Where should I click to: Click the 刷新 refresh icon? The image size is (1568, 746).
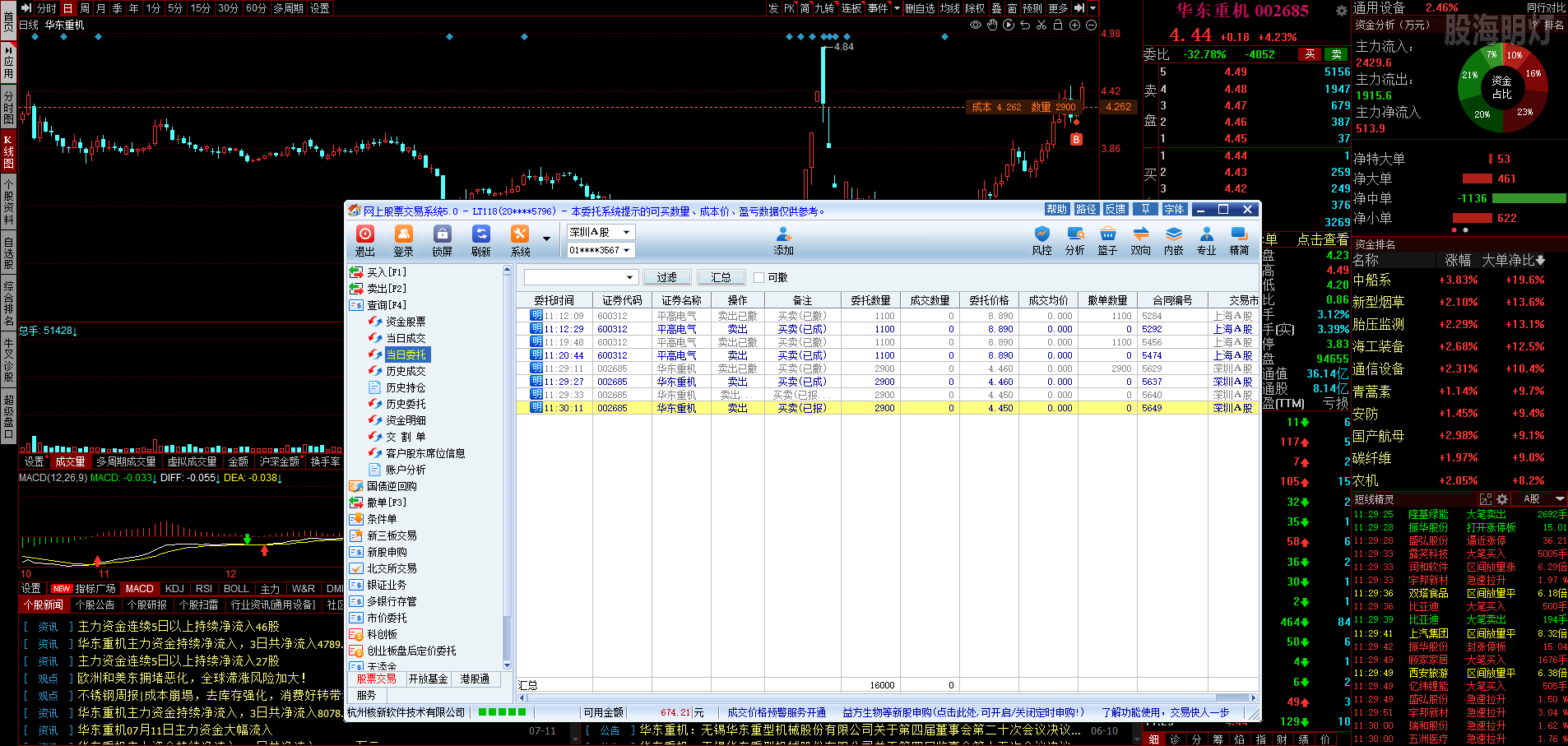[481, 240]
